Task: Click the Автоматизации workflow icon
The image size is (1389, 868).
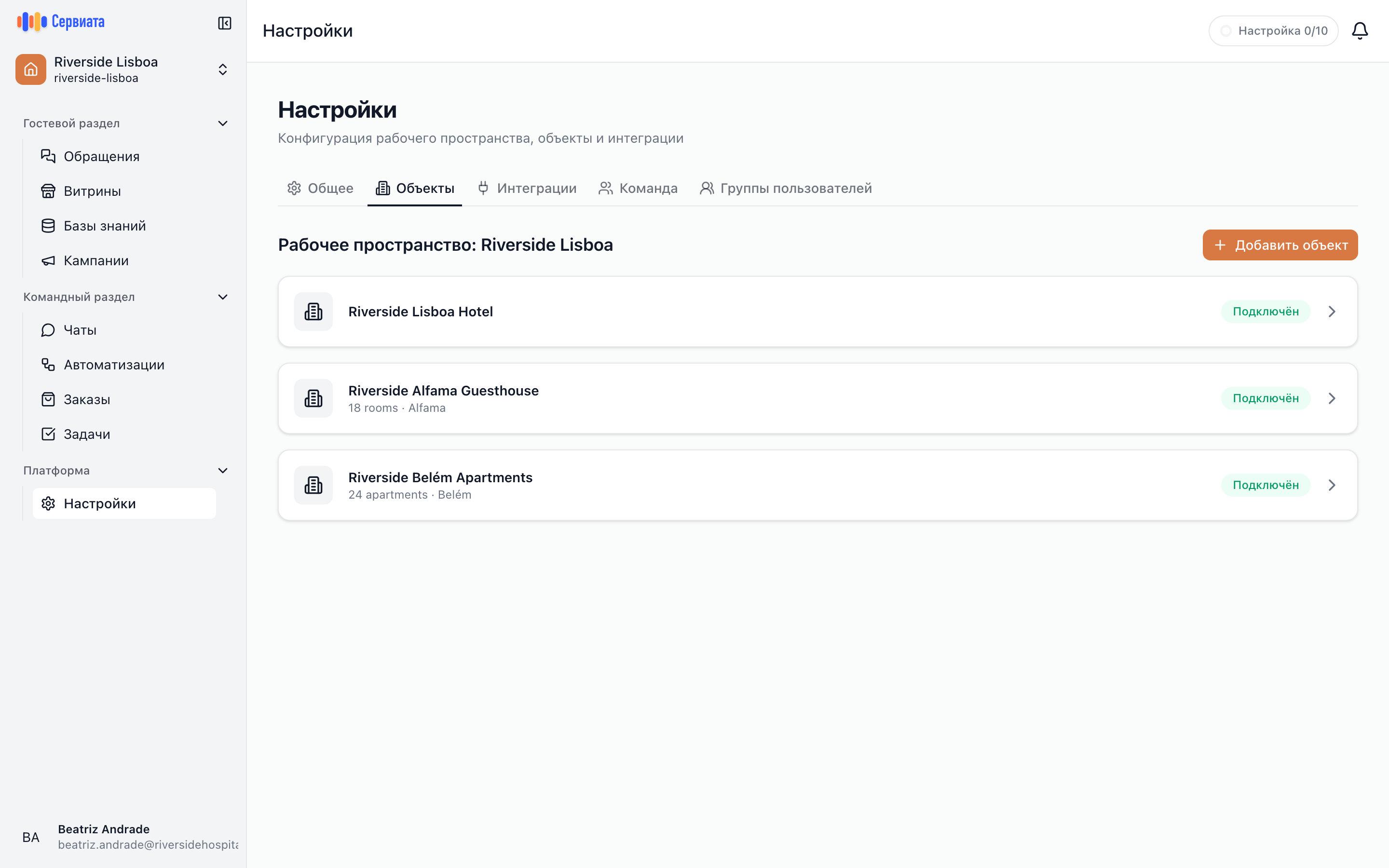Action: pos(48,365)
